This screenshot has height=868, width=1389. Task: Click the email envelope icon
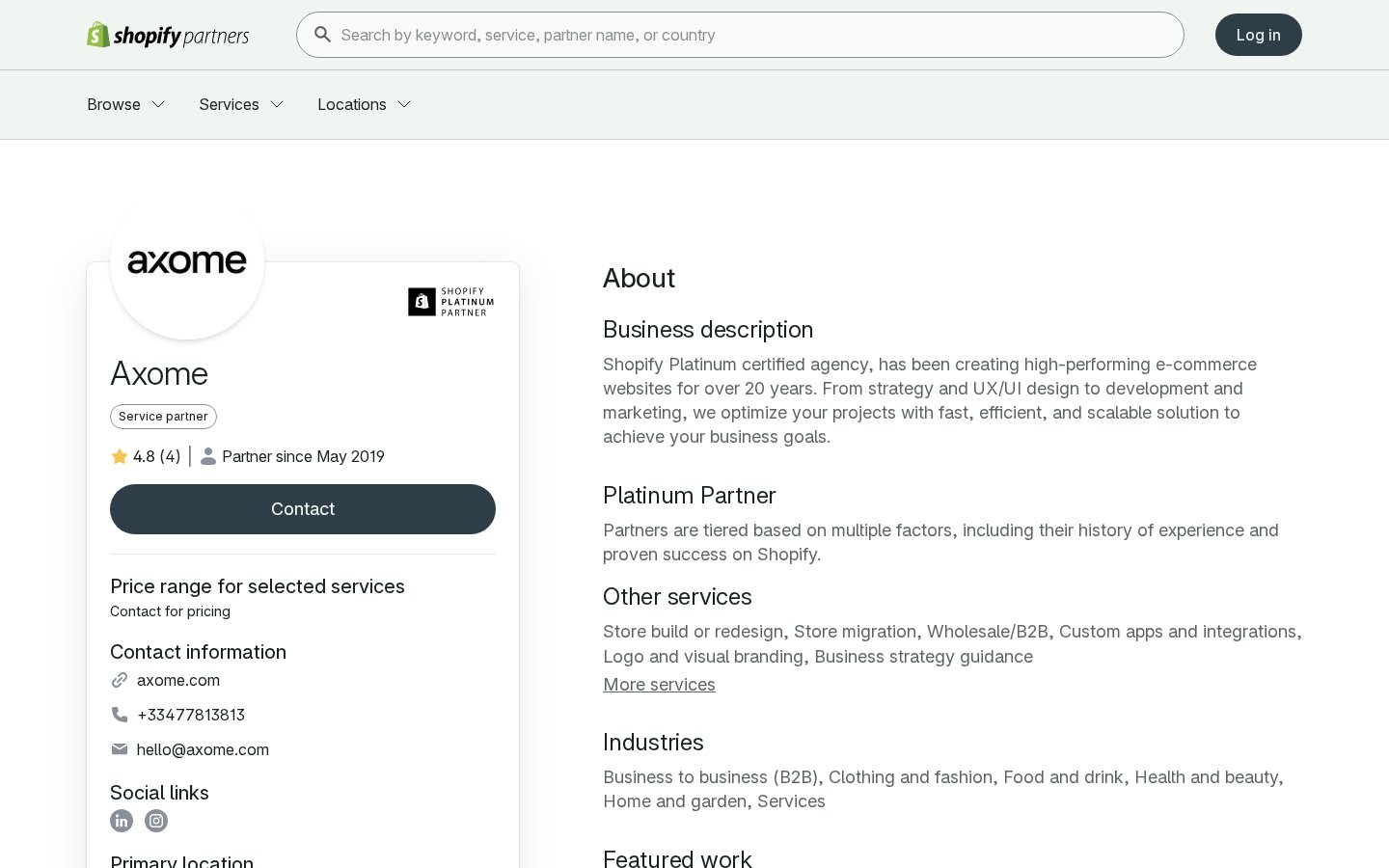(x=120, y=749)
